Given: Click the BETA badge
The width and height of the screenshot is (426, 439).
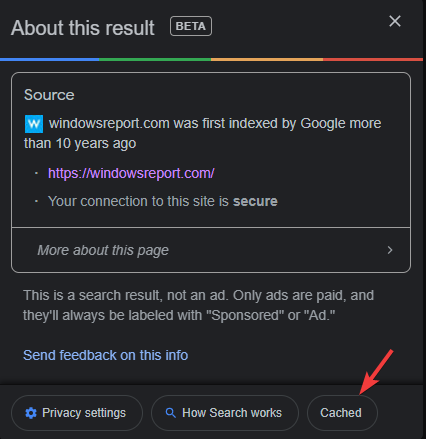Looking at the screenshot, I should (191, 26).
